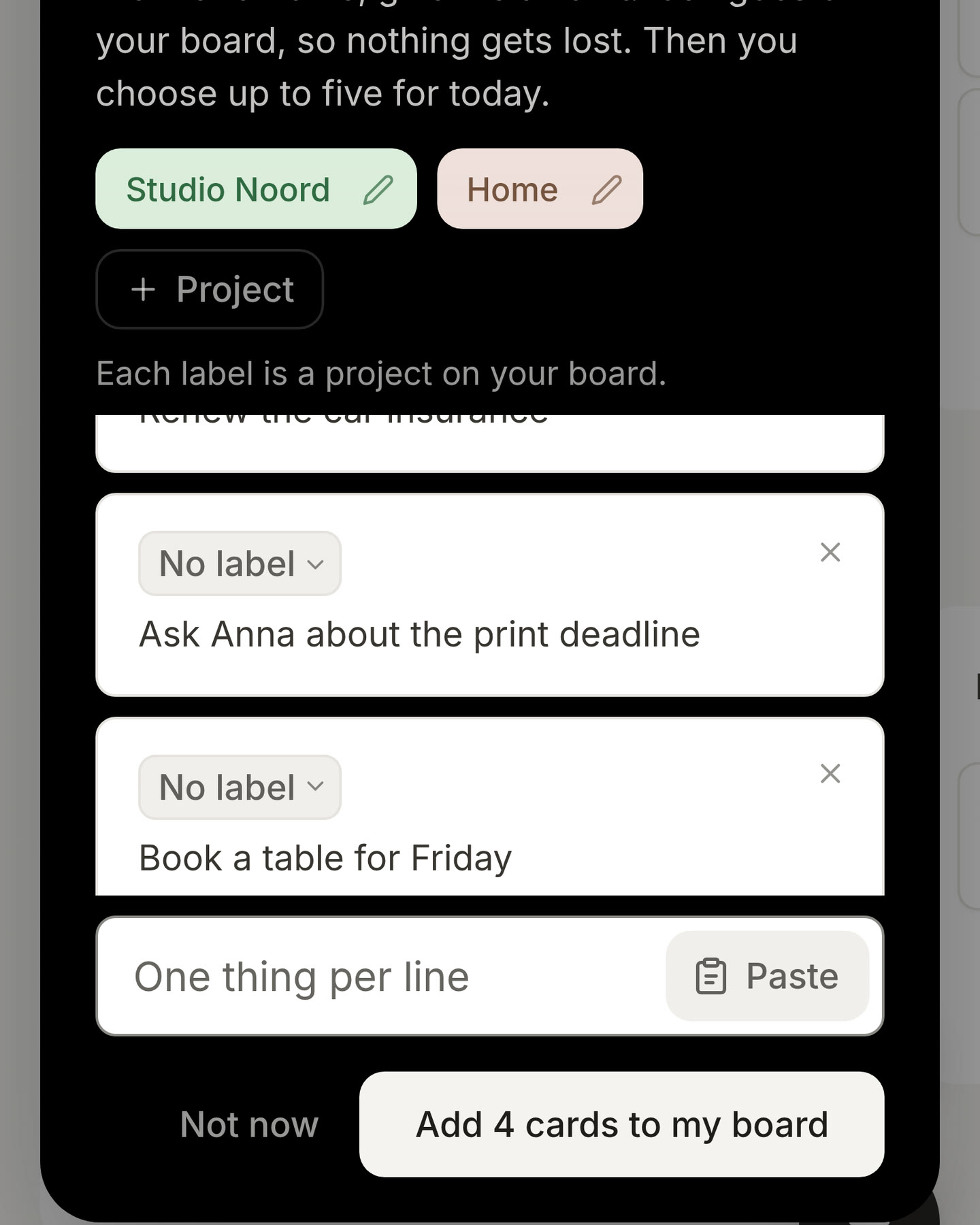
Task: Expand chevron beside Ask Anna's No label
Action: 315,564
